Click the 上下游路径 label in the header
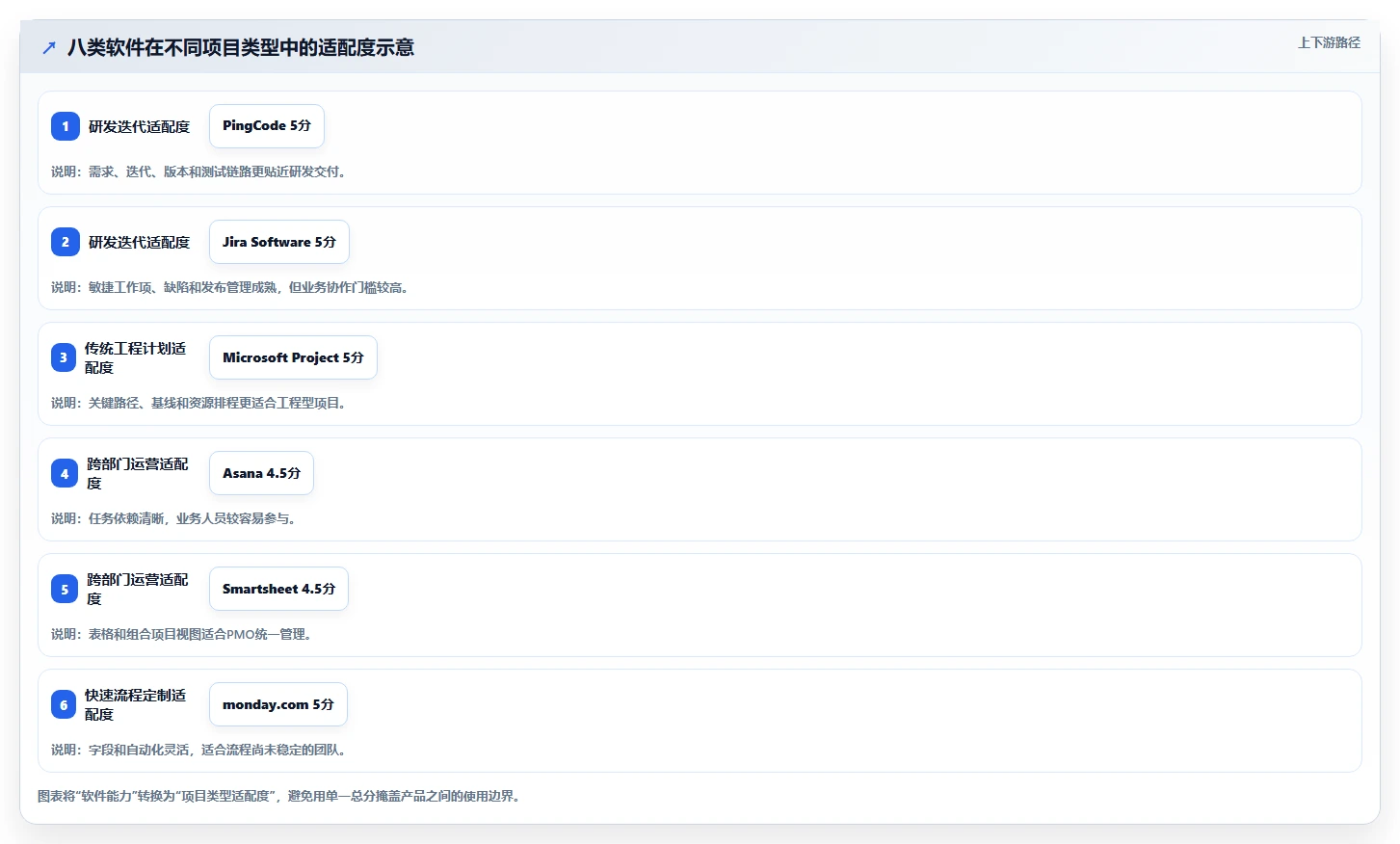1400x844 pixels. click(1329, 42)
